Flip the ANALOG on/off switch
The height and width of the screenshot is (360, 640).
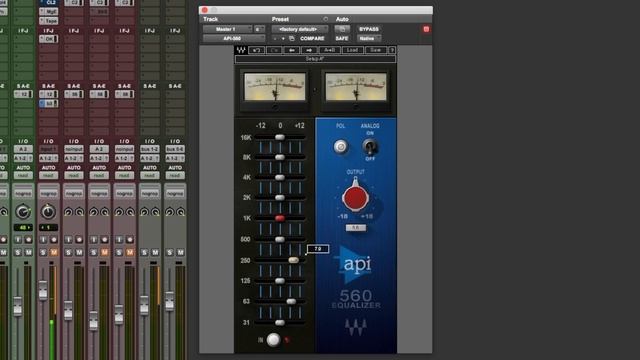coord(370,146)
